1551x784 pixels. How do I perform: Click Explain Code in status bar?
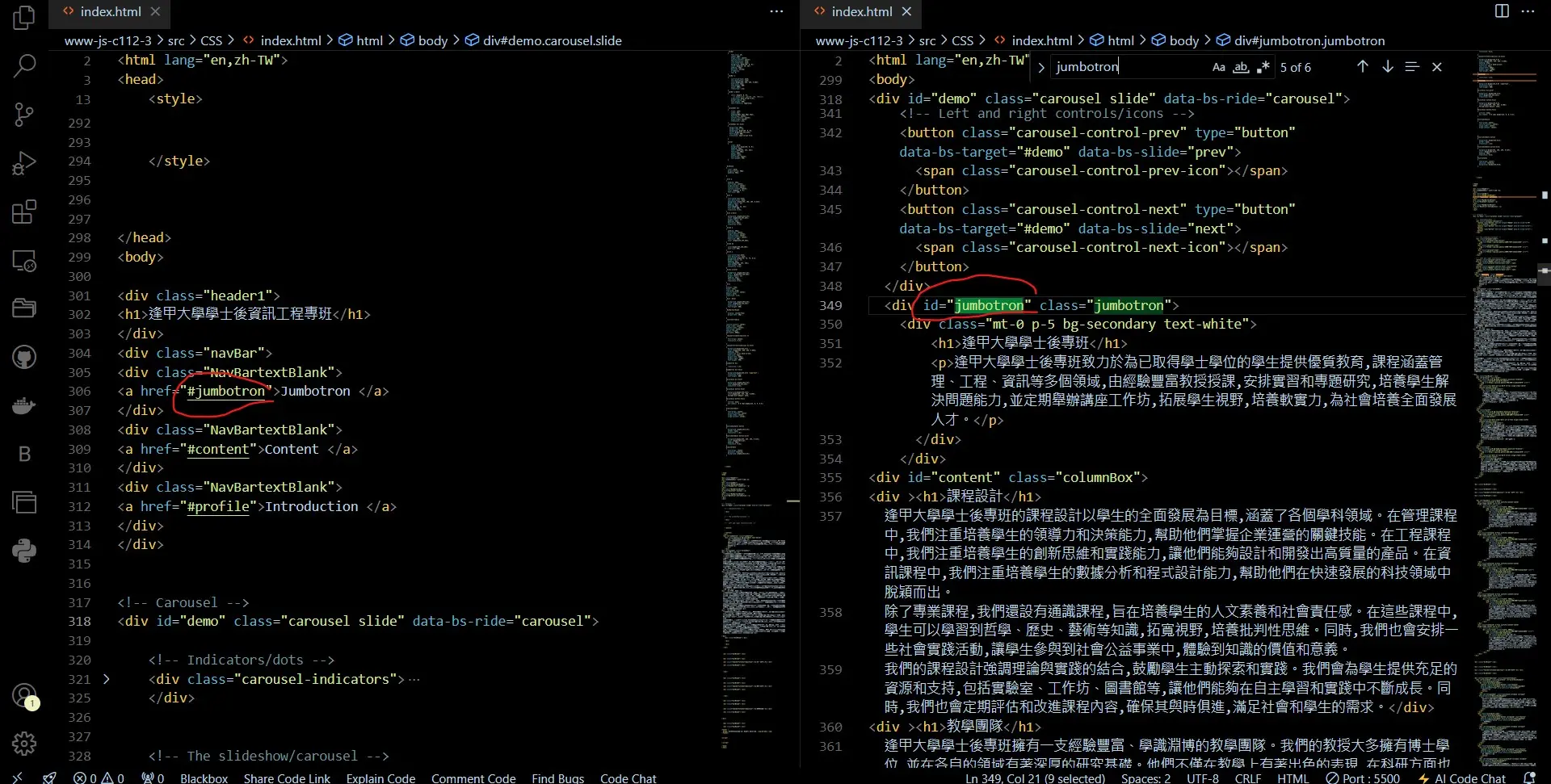click(x=380, y=778)
